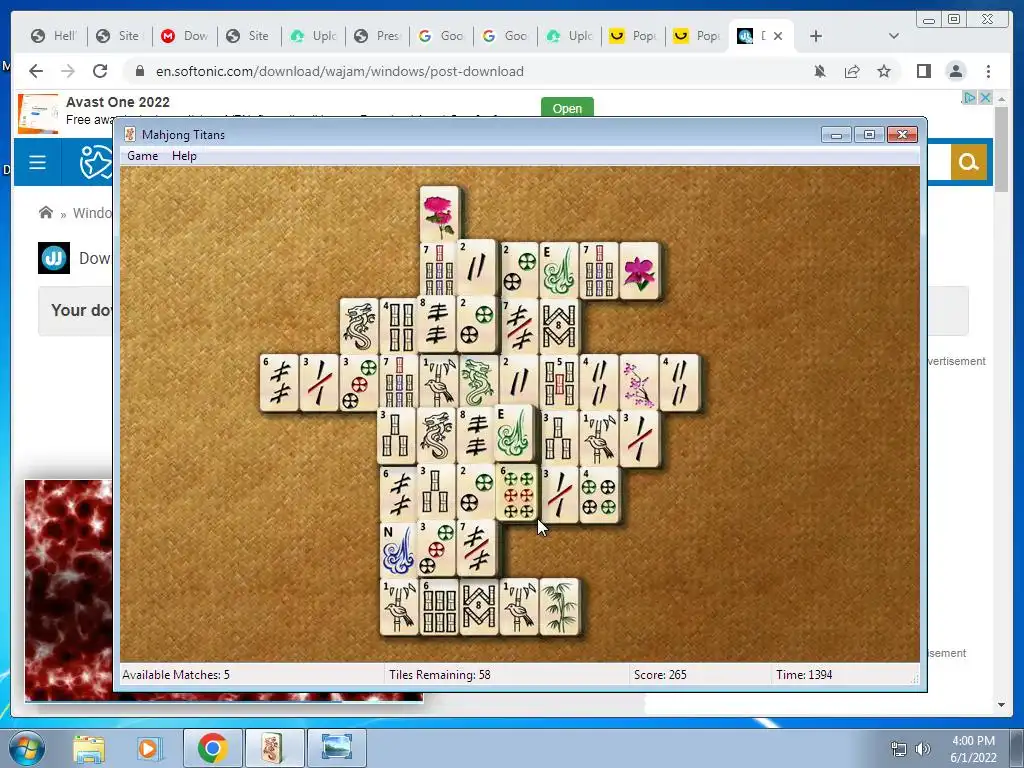Select the green dragon tile in the middle row
The image size is (1024, 768).
point(479,383)
